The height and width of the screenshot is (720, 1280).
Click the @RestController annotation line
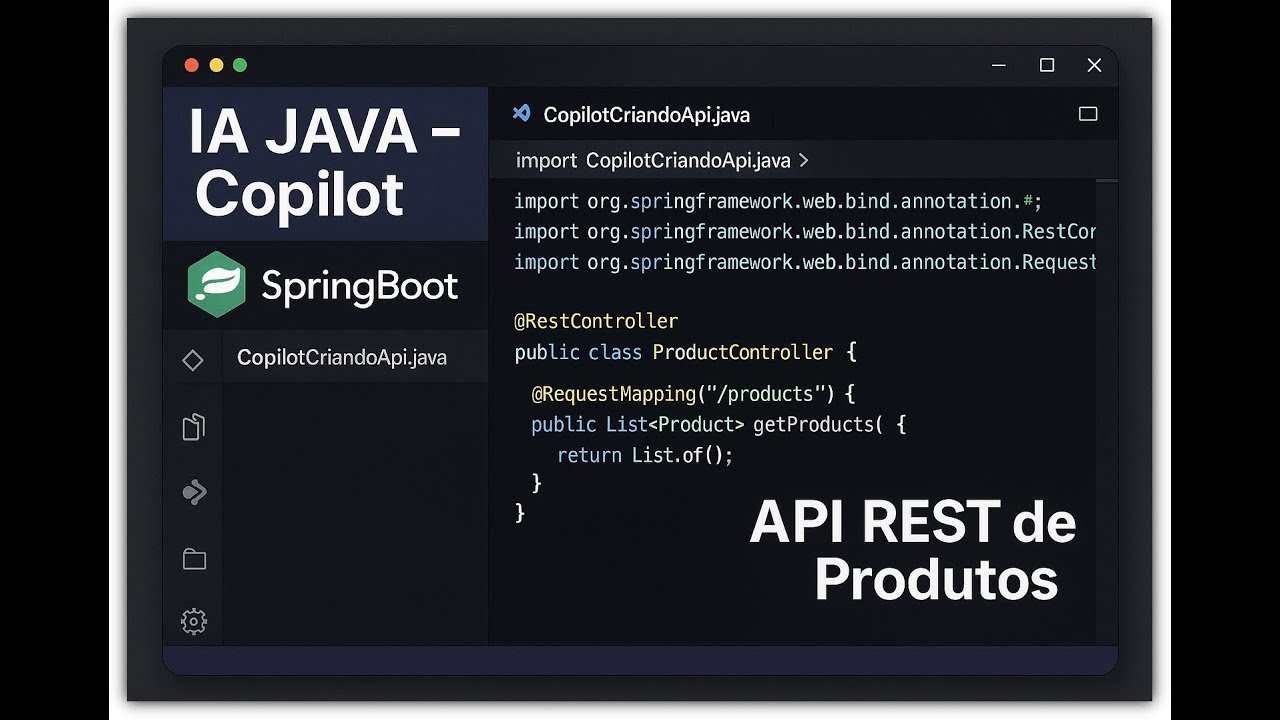pos(596,321)
